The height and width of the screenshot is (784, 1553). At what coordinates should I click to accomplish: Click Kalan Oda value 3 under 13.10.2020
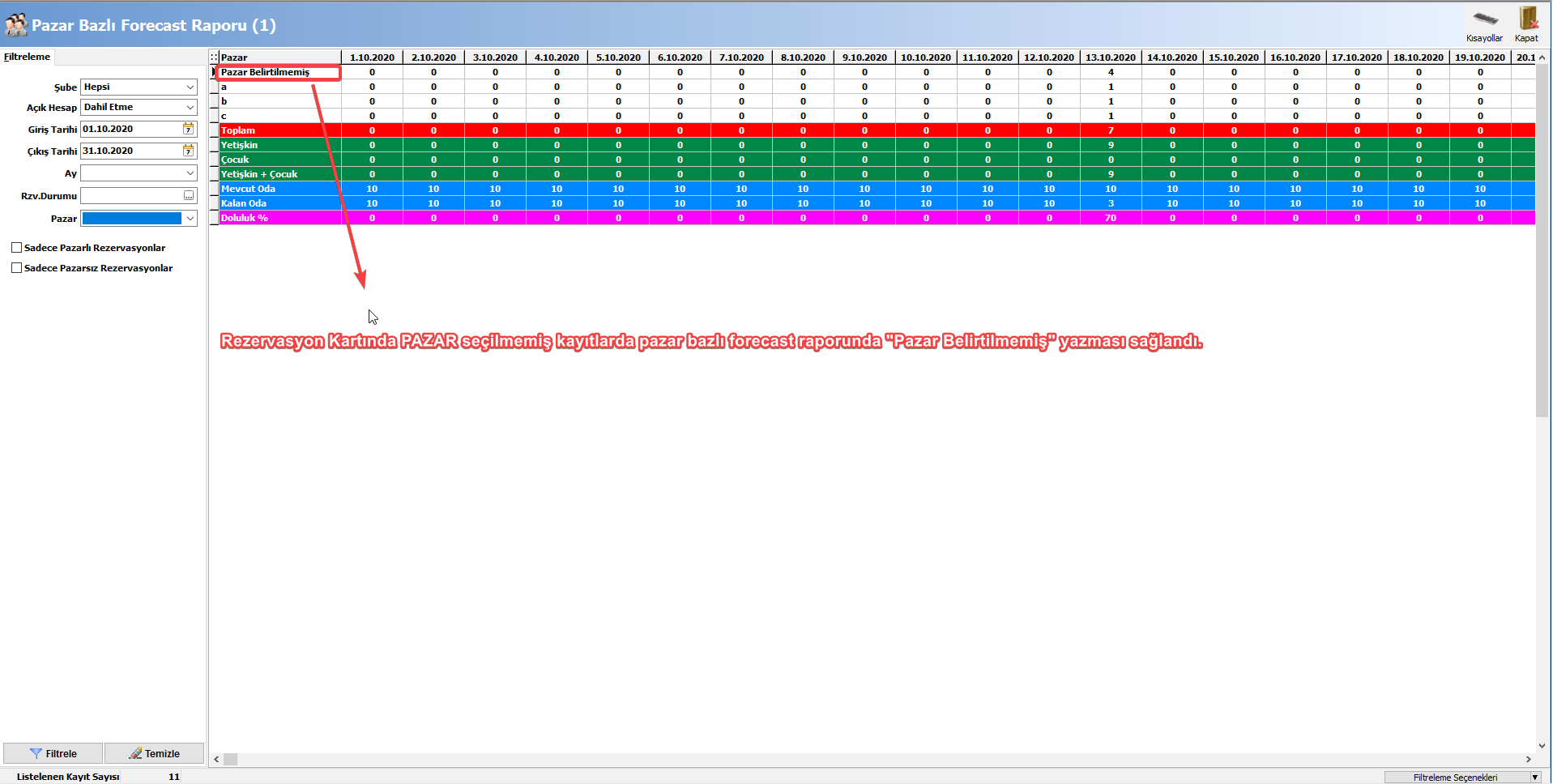1111,203
